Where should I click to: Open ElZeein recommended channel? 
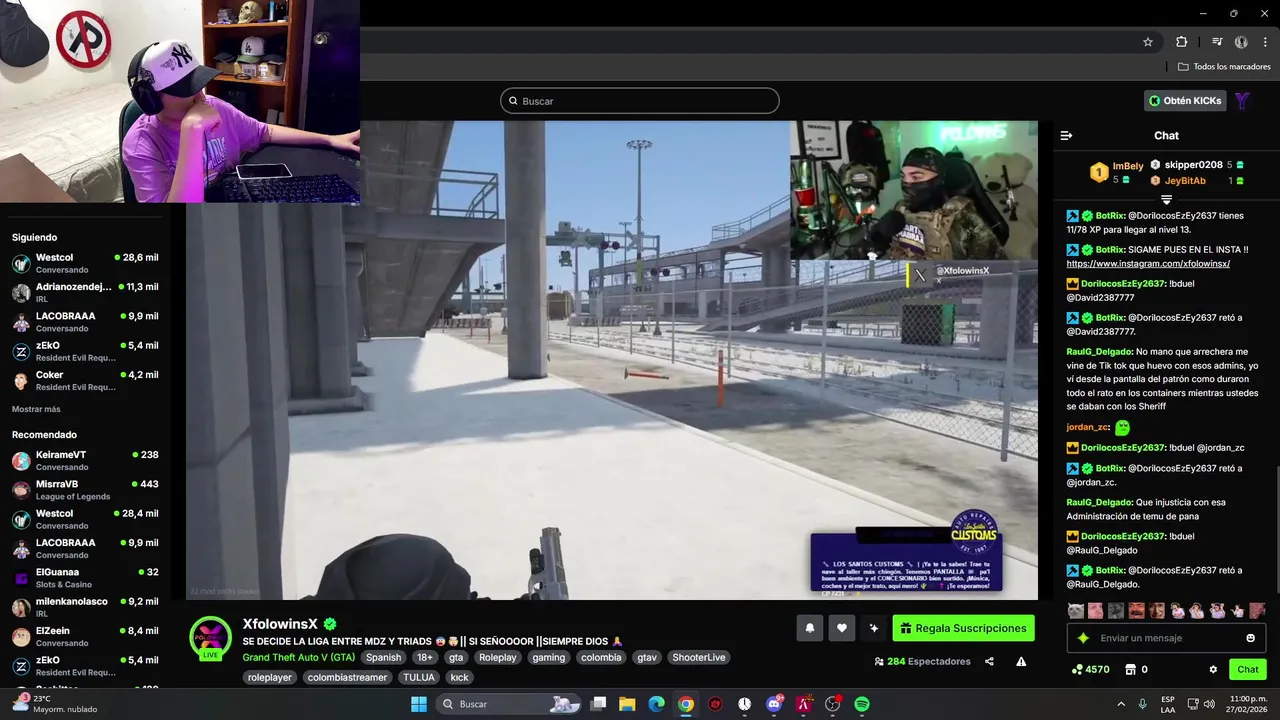85,636
